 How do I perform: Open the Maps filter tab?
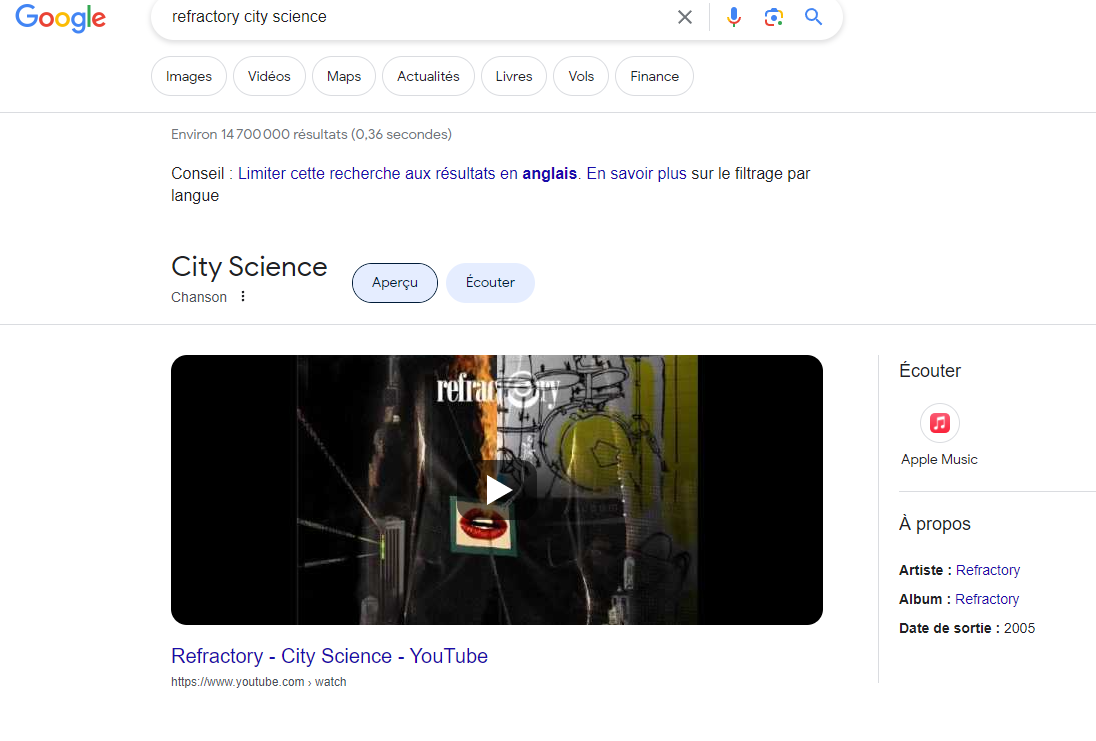pyautogui.click(x=344, y=77)
